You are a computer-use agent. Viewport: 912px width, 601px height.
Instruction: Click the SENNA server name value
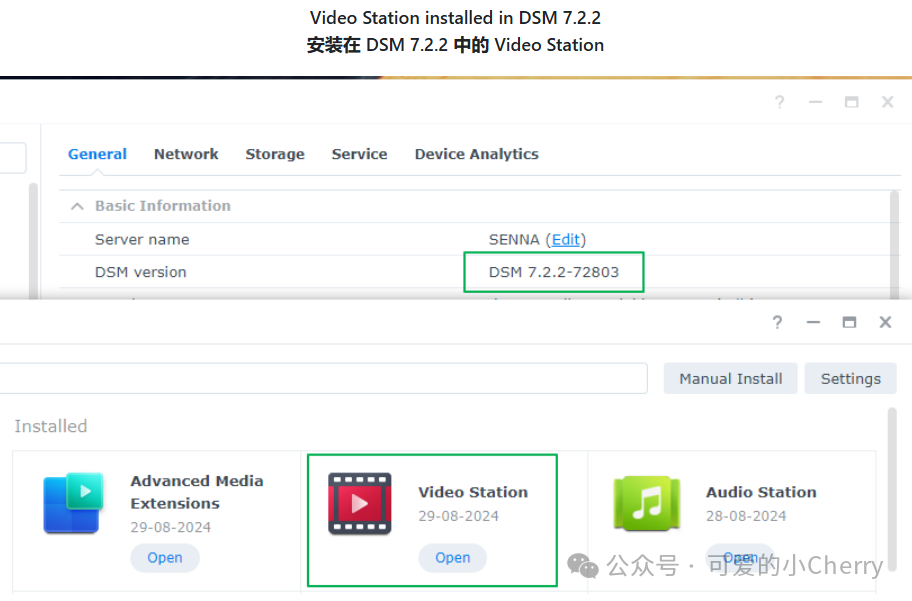coord(514,240)
